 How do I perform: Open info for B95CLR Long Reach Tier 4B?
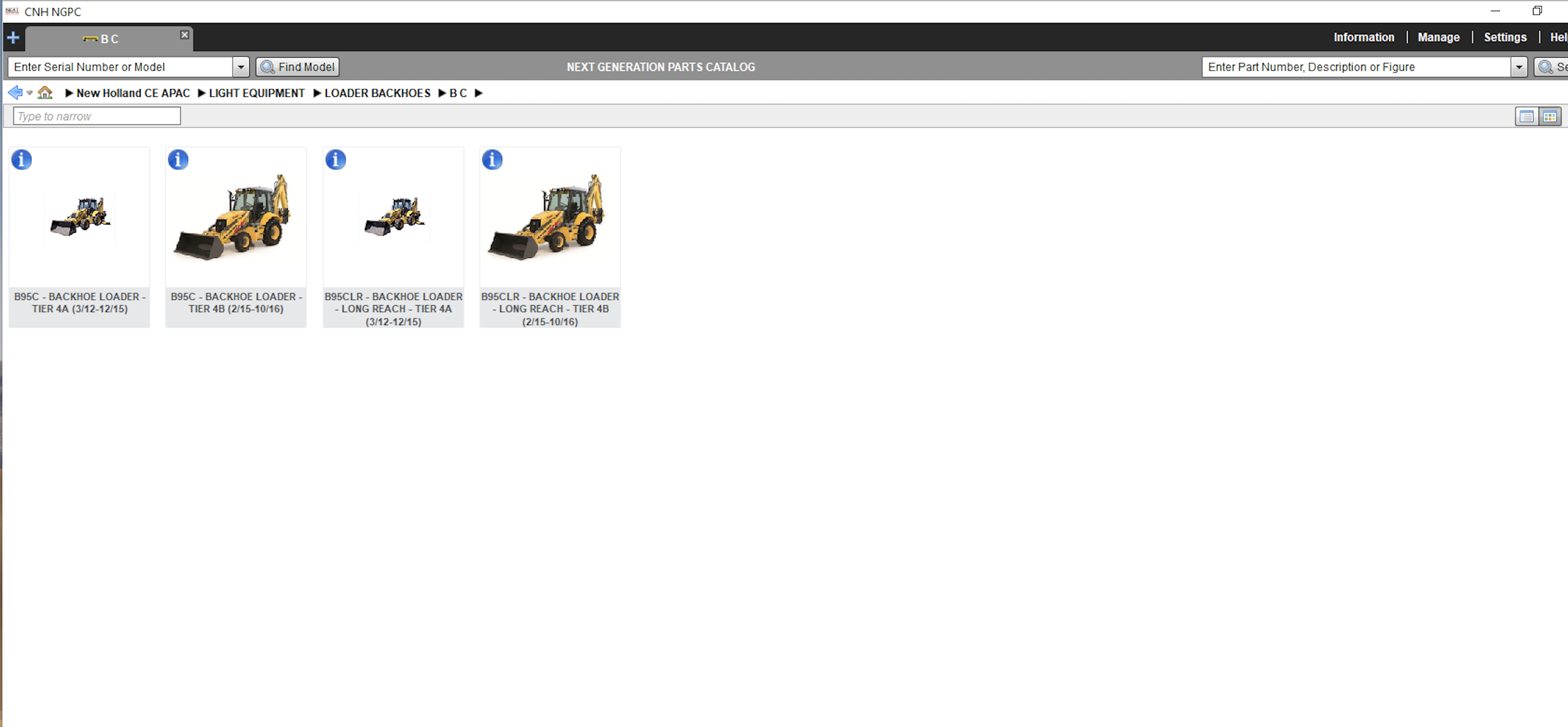pos(492,159)
